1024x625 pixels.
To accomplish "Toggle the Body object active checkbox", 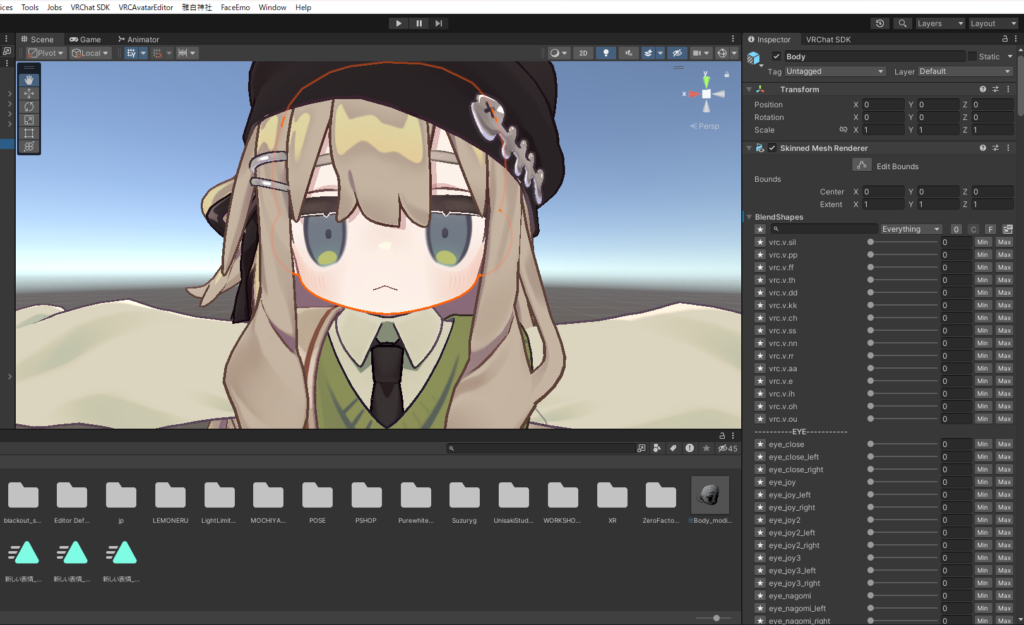I will click(x=776, y=57).
